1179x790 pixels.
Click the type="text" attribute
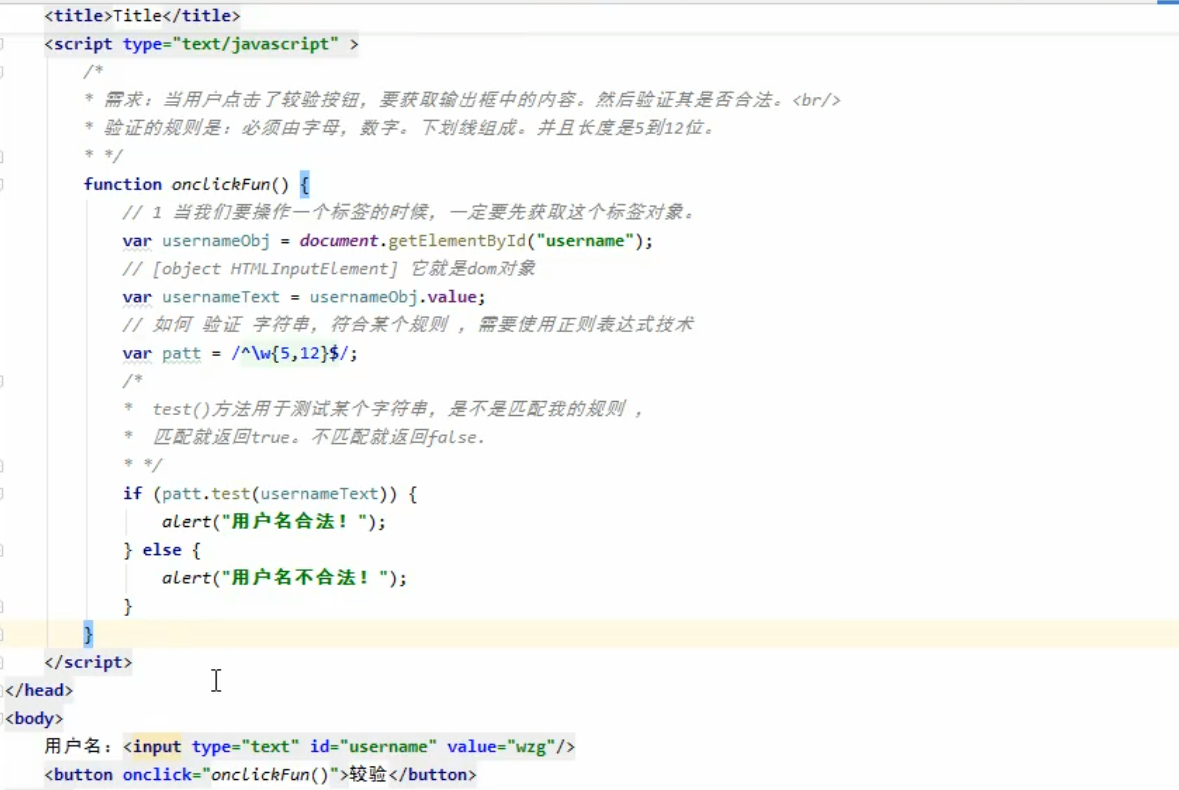click(x=245, y=746)
